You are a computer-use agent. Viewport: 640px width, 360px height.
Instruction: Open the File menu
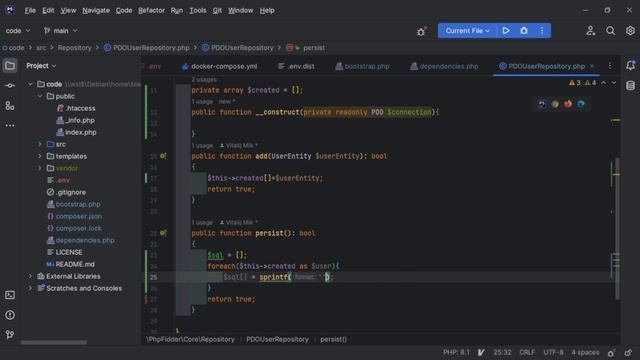(x=30, y=10)
